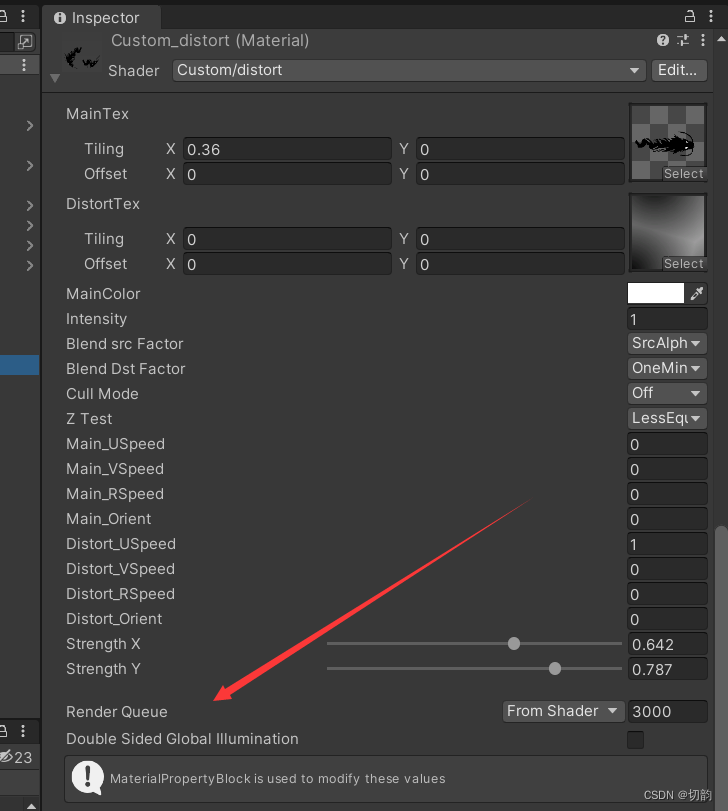Click the MainTex Offset X field
This screenshot has height=811, width=728.
(287, 174)
